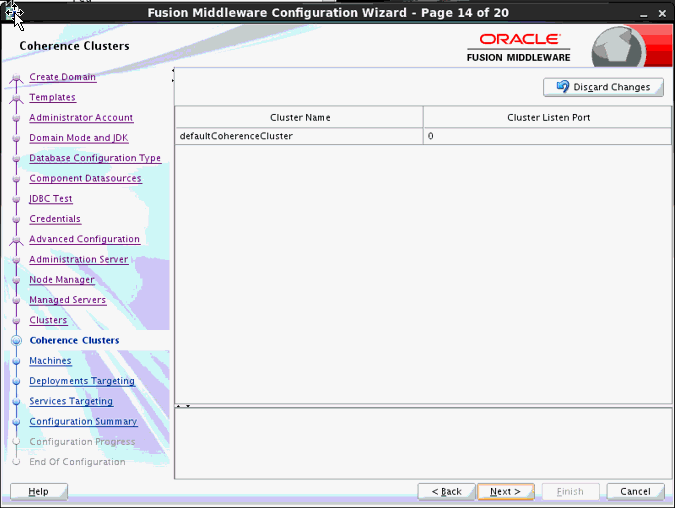Open Configuration Summary step
This screenshot has height=508, width=675.
[83, 421]
